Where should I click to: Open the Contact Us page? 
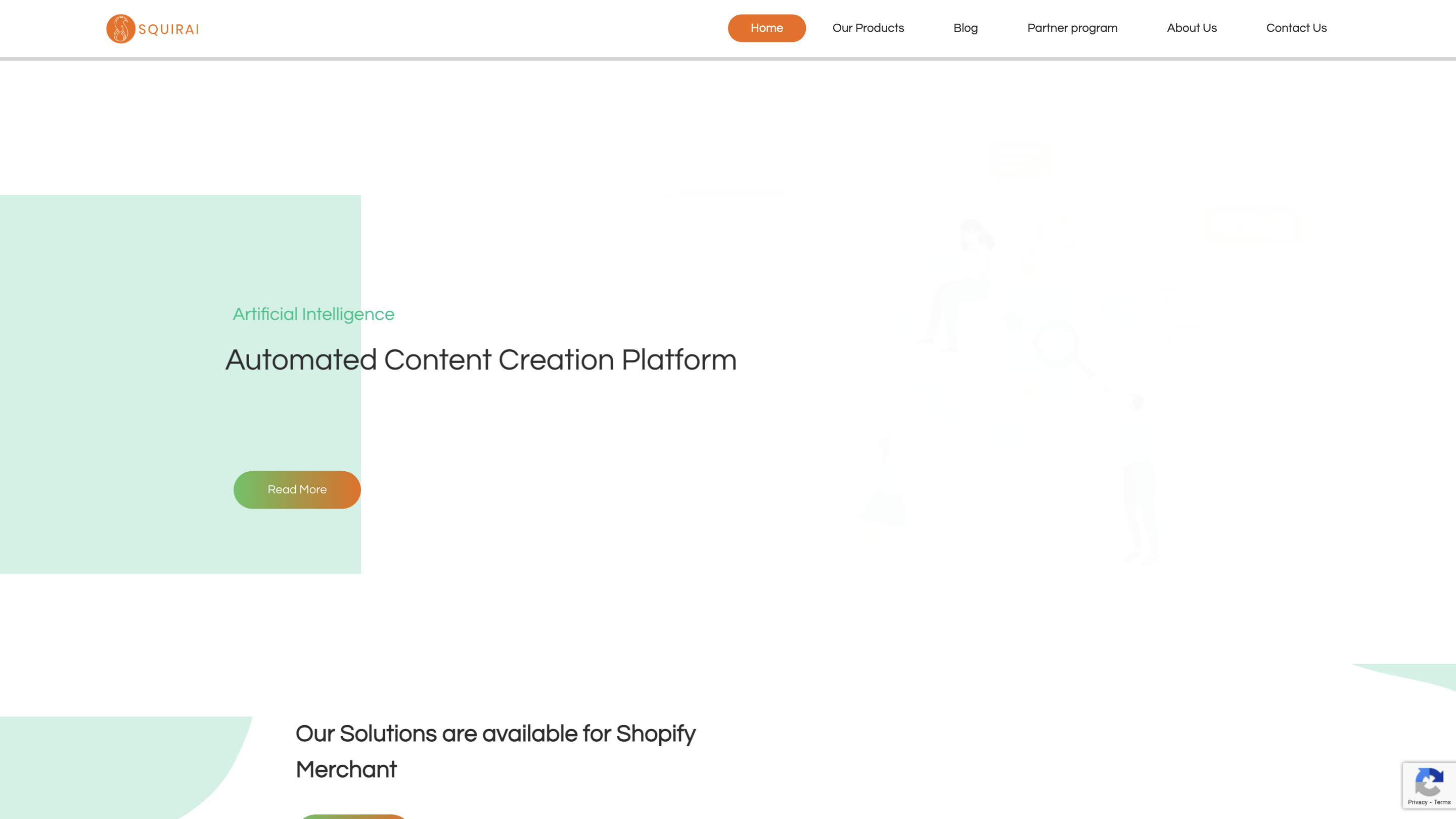point(1296,28)
